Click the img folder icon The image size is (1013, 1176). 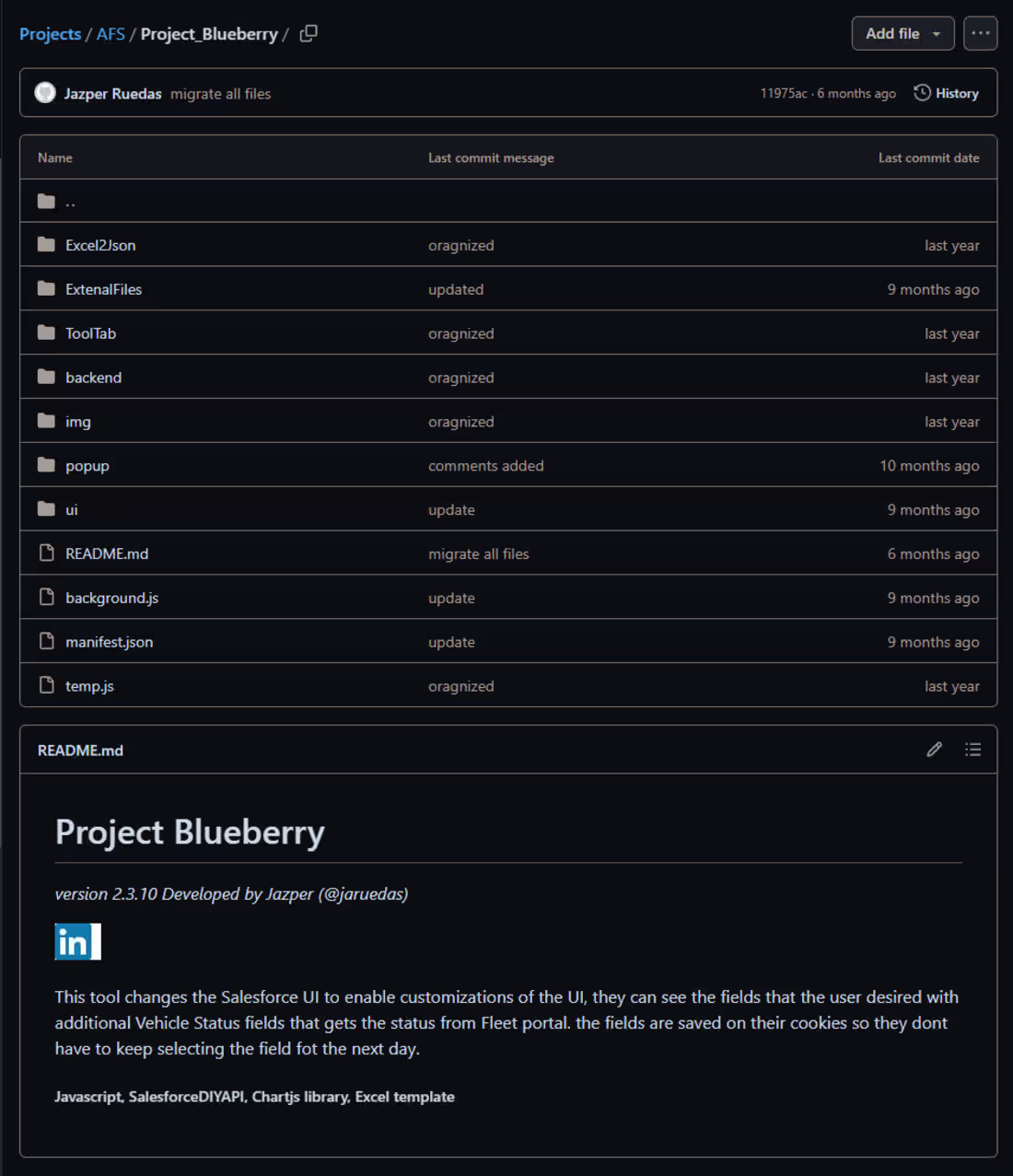point(46,421)
